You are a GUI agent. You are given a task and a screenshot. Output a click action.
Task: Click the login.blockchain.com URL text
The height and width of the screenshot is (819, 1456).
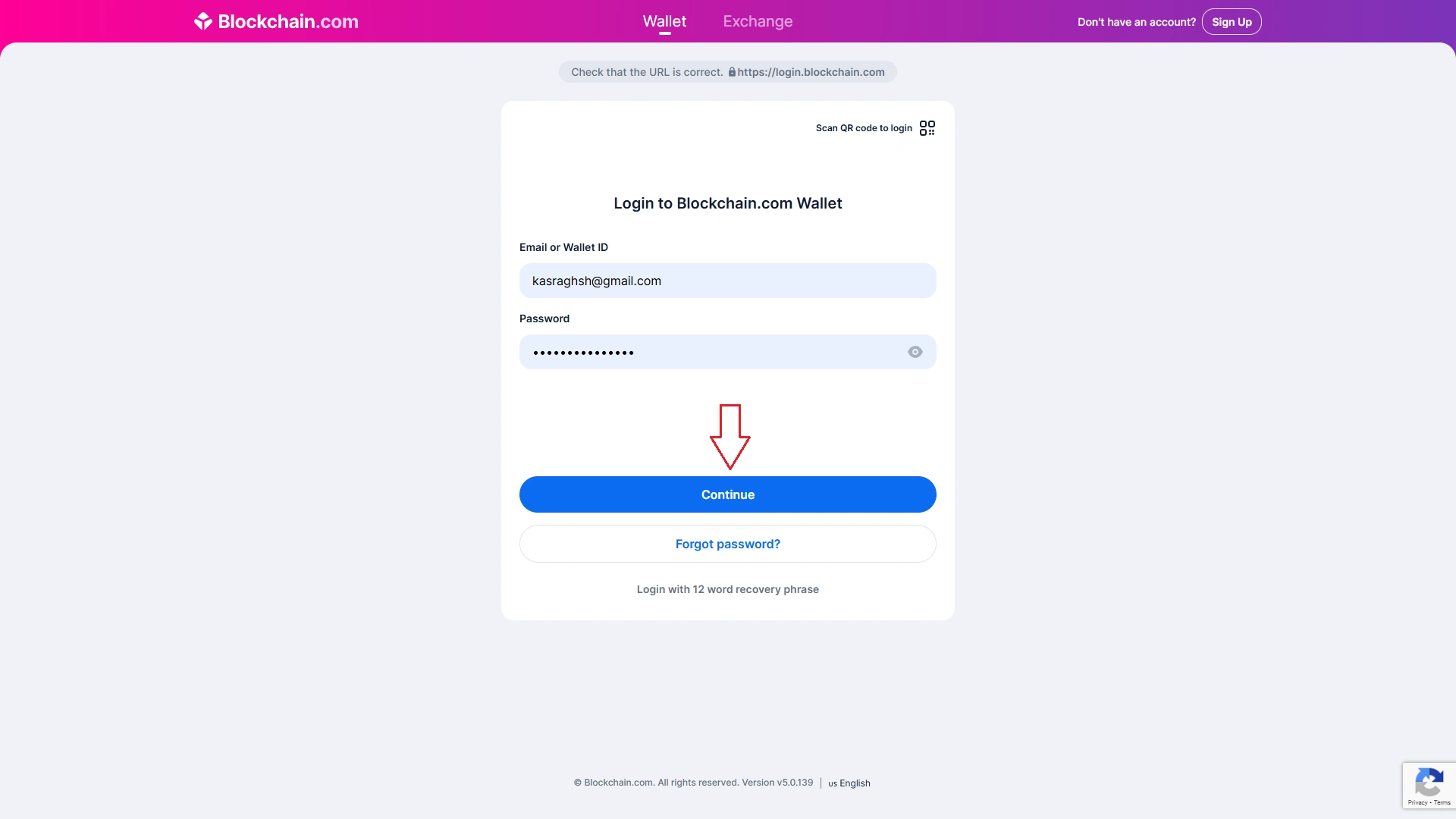pyautogui.click(x=811, y=72)
